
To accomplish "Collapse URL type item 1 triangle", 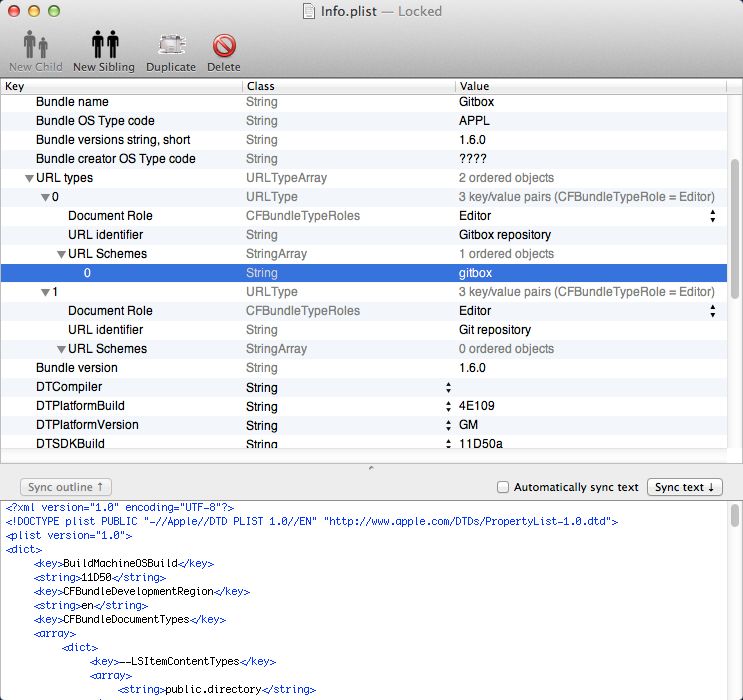I will [45, 292].
